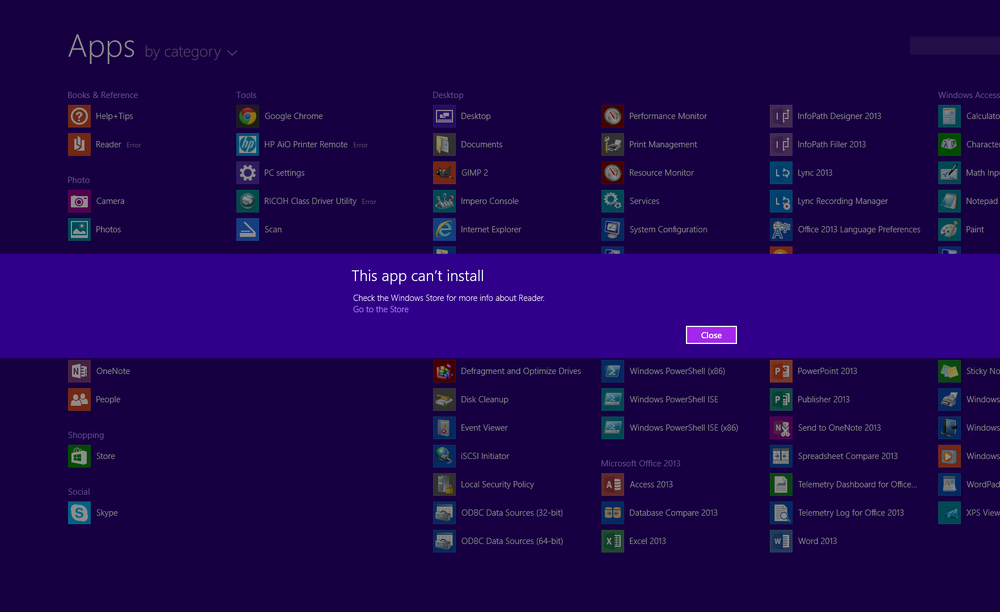Close the 'This app can't install' dialog
Image resolution: width=1000 pixels, height=612 pixels.
[711, 335]
